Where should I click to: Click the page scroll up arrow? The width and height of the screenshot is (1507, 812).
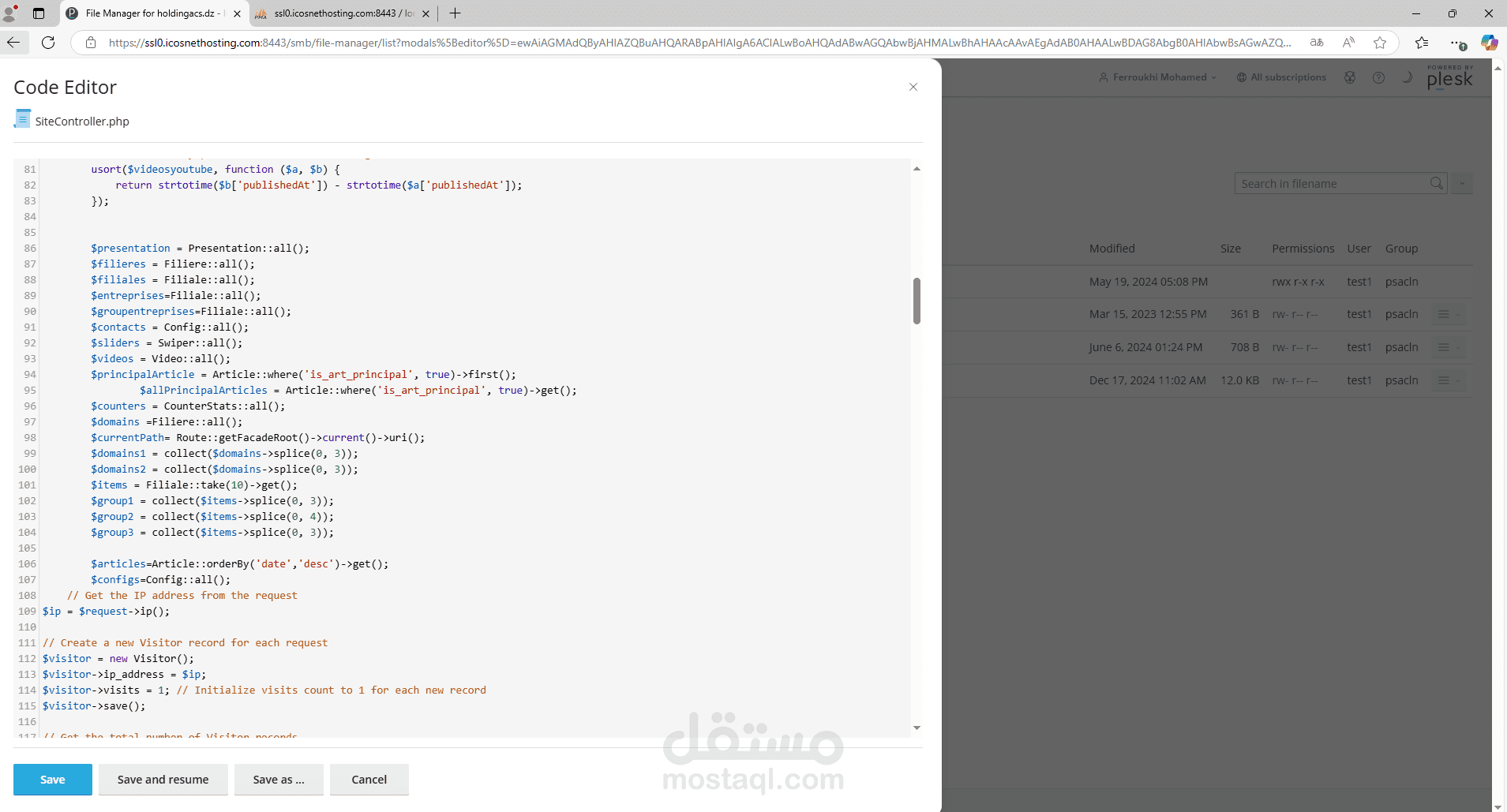coord(1498,68)
